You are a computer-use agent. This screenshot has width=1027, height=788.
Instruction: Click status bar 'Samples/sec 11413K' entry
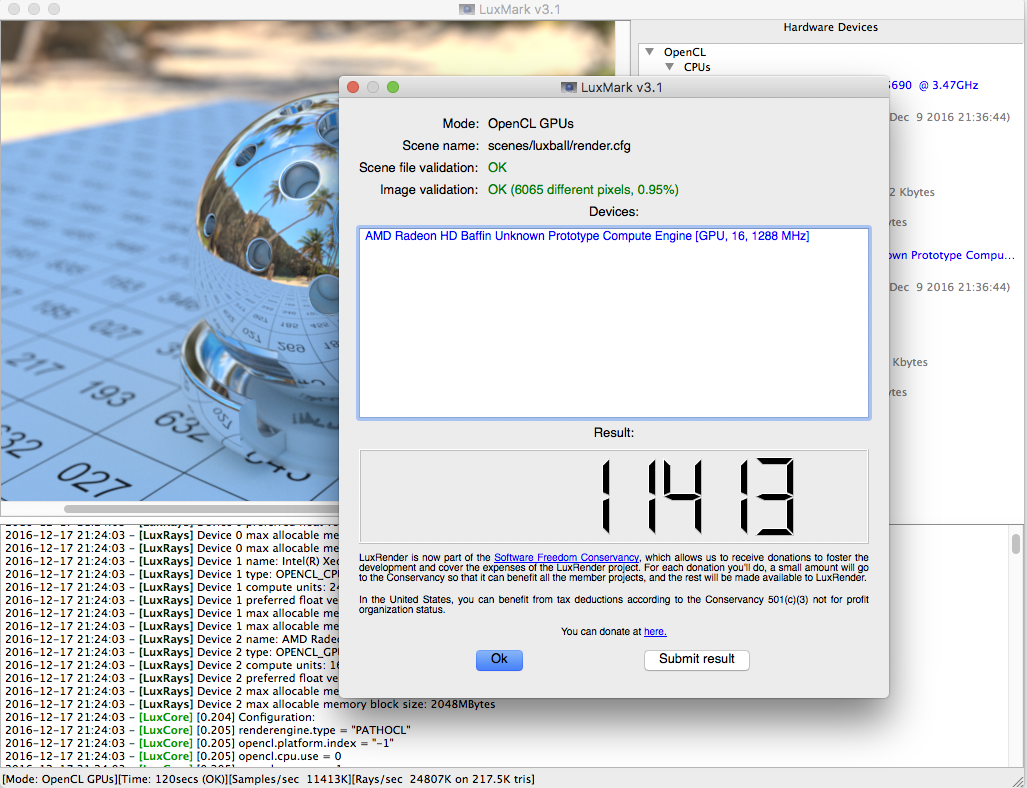(x=289, y=779)
